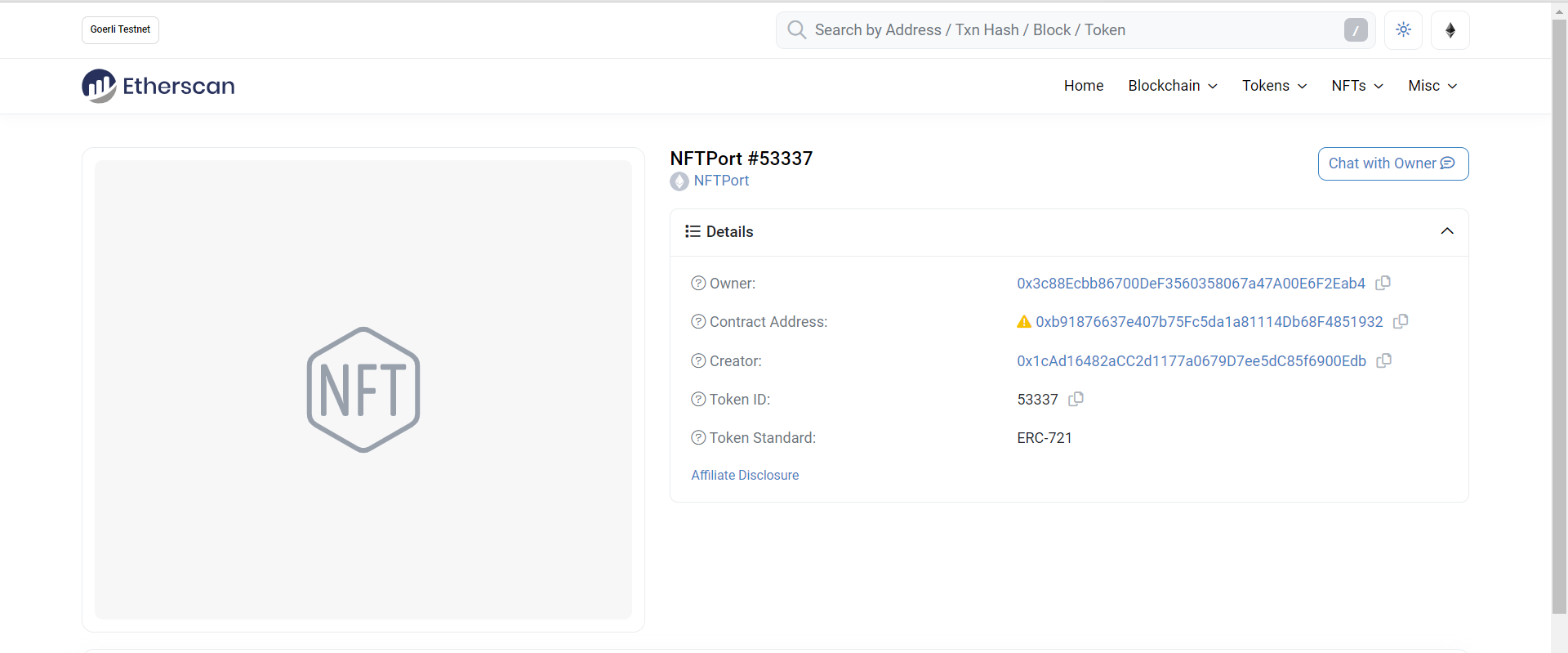Click the Creator help question icon
The image size is (1568, 653).
point(698,360)
